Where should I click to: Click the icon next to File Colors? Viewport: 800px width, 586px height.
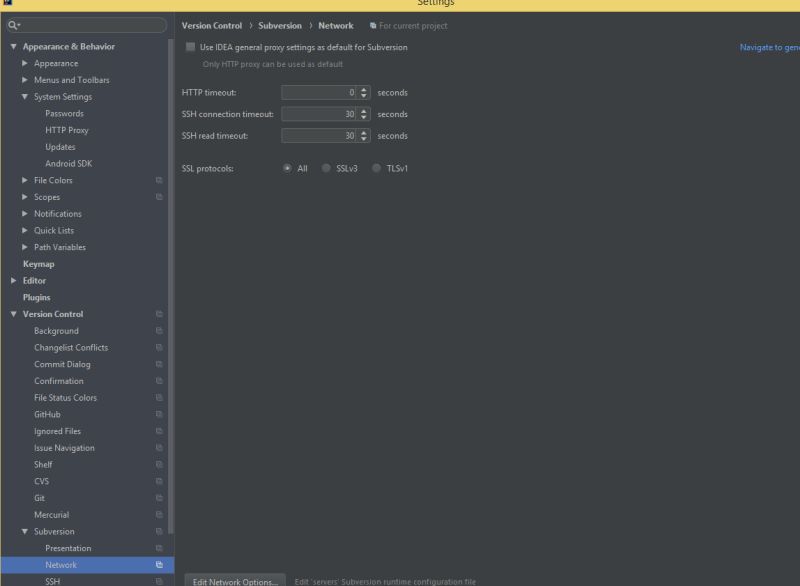pos(158,180)
